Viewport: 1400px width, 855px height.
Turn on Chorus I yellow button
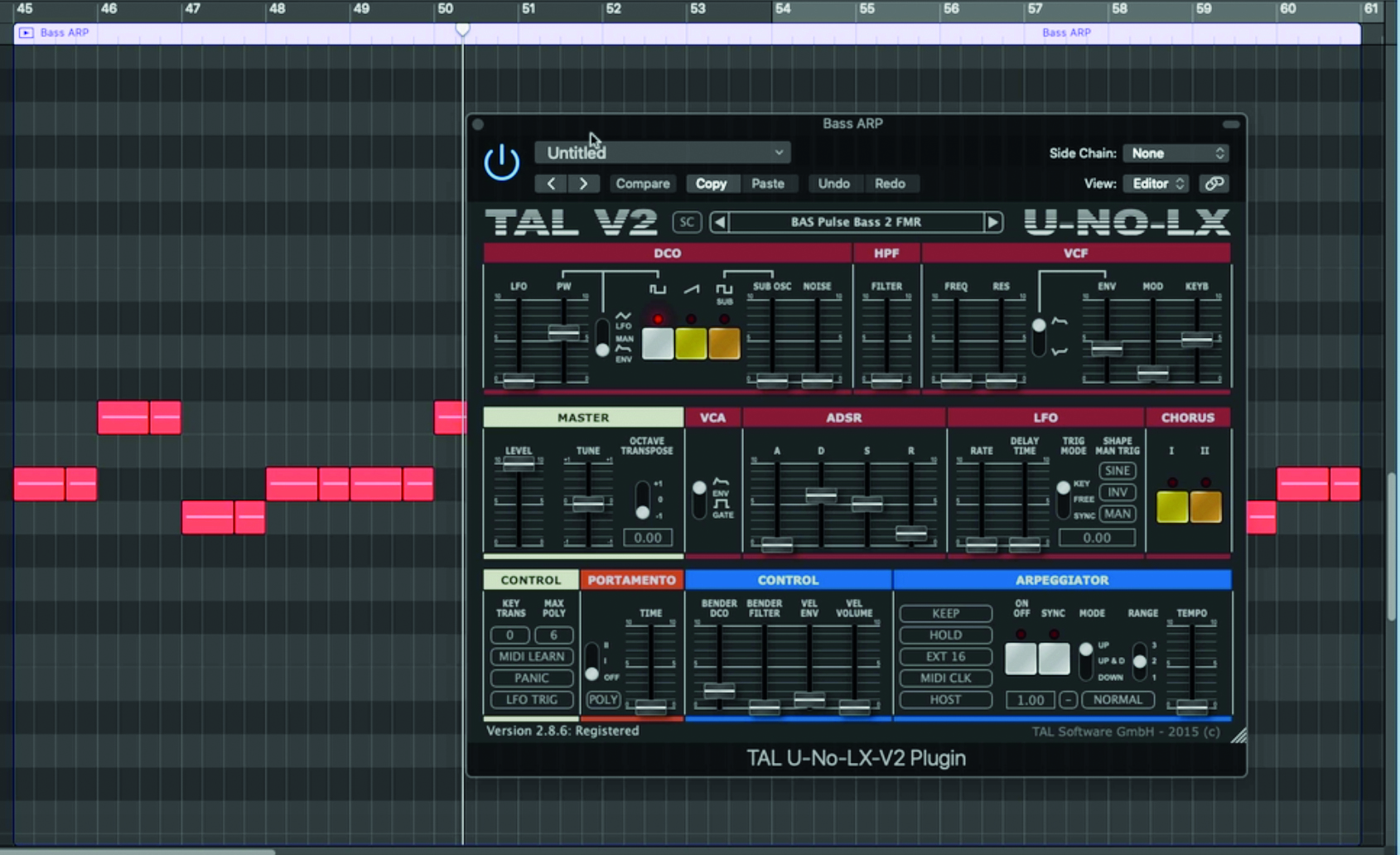1172,507
